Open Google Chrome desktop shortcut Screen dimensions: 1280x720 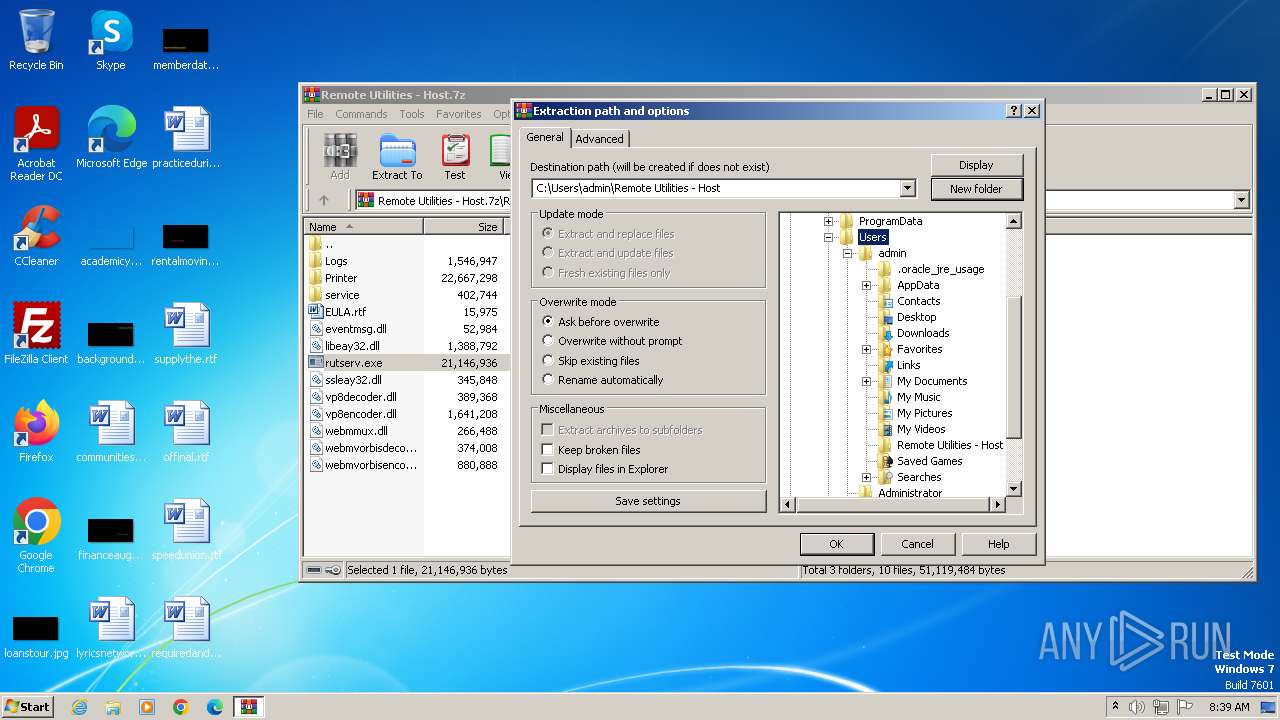pos(36,537)
